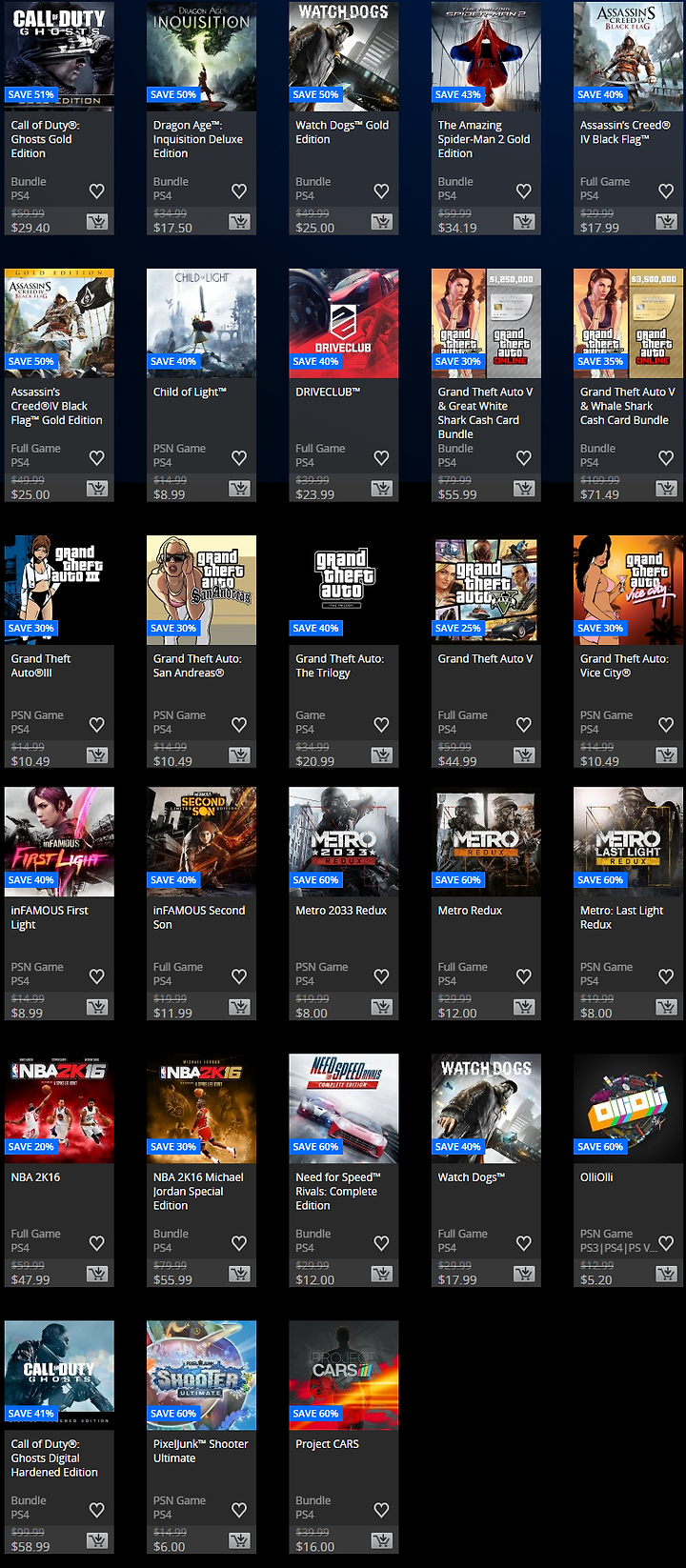The image size is (686, 1568).
Task: Add NBA 2K16 Full Game to cart
Action: (x=97, y=1274)
